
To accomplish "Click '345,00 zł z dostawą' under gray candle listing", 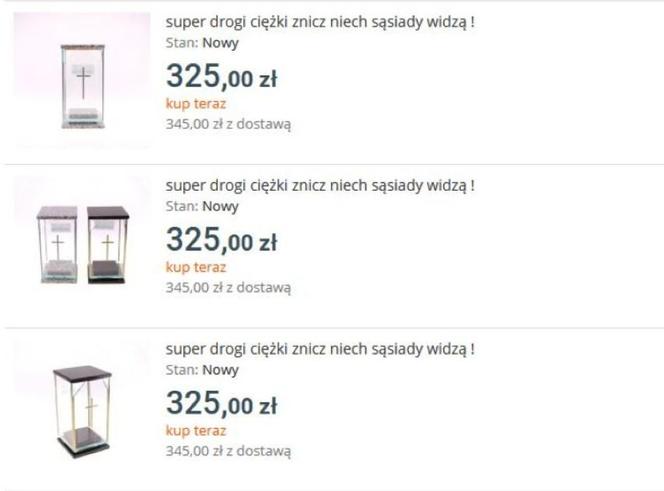I will (228, 125).
